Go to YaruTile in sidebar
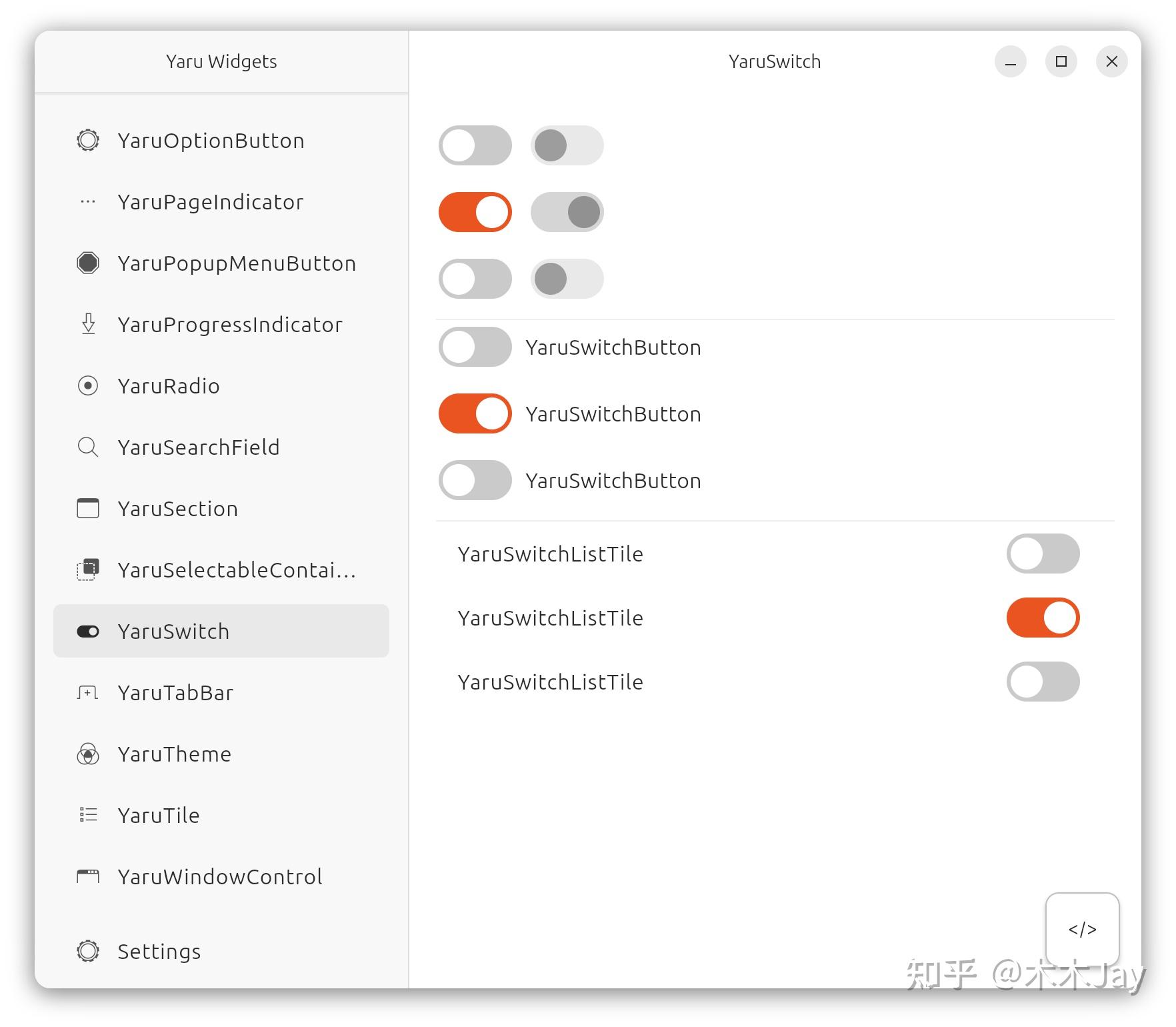1176x1027 pixels. click(159, 816)
